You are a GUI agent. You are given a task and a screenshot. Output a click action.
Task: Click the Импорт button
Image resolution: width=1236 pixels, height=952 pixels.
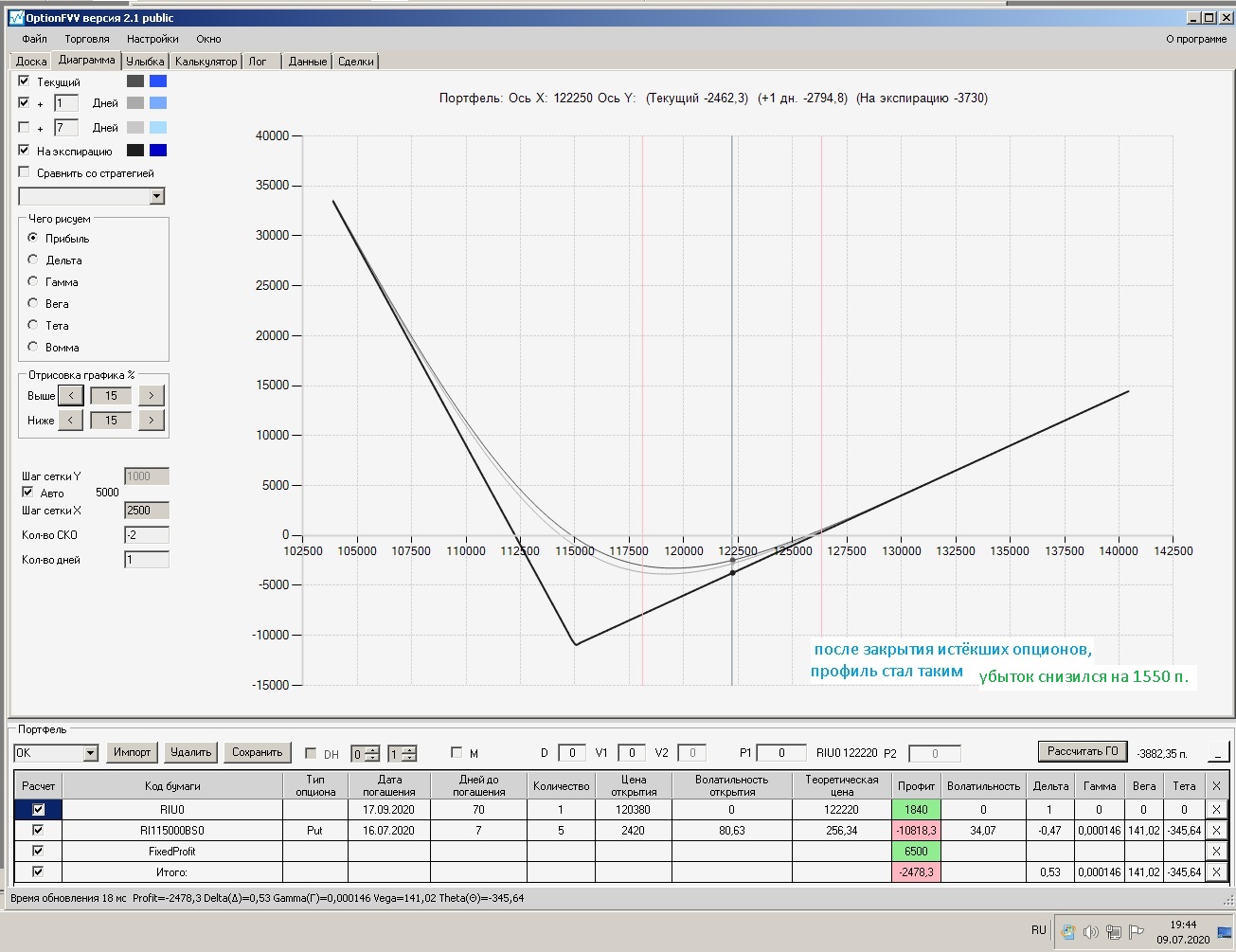tap(132, 752)
